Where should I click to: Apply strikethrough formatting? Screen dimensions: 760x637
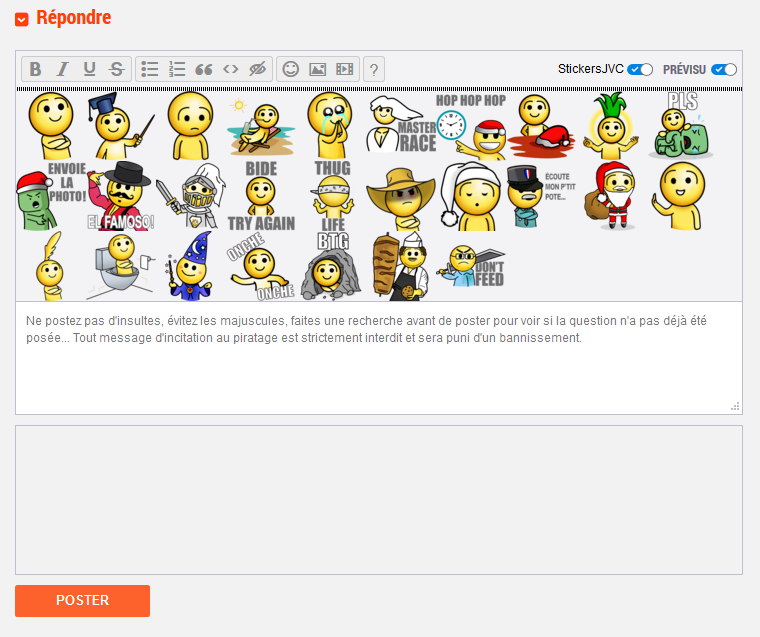pyautogui.click(x=116, y=69)
